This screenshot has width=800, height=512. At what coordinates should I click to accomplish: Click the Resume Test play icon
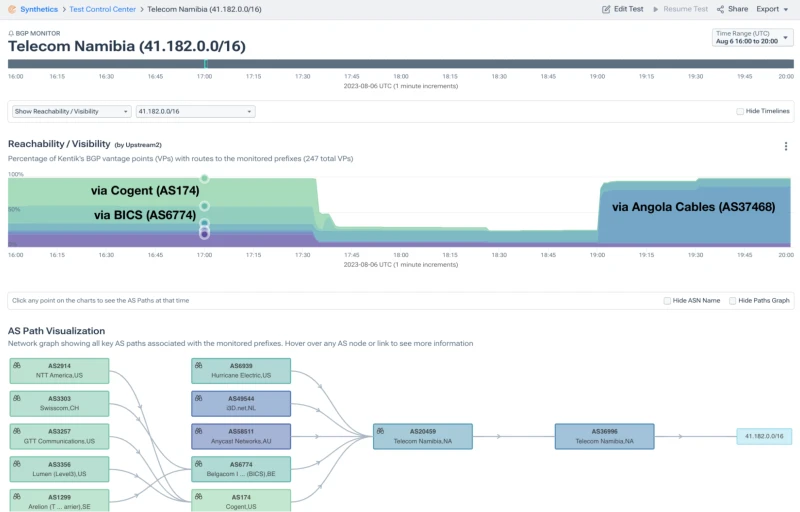(x=656, y=9)
